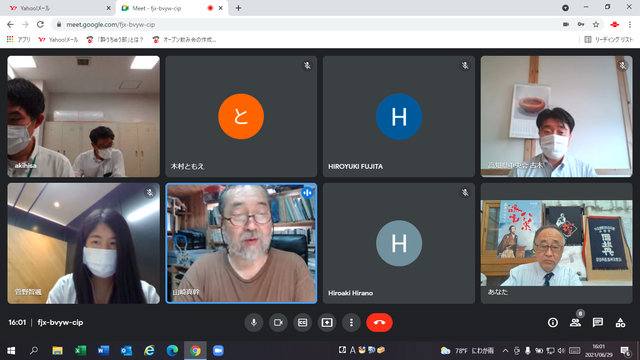Open the アプリ bookmarks shortcut
The image size is (640, 360).
pyautogui.click(x=19, y=40)
